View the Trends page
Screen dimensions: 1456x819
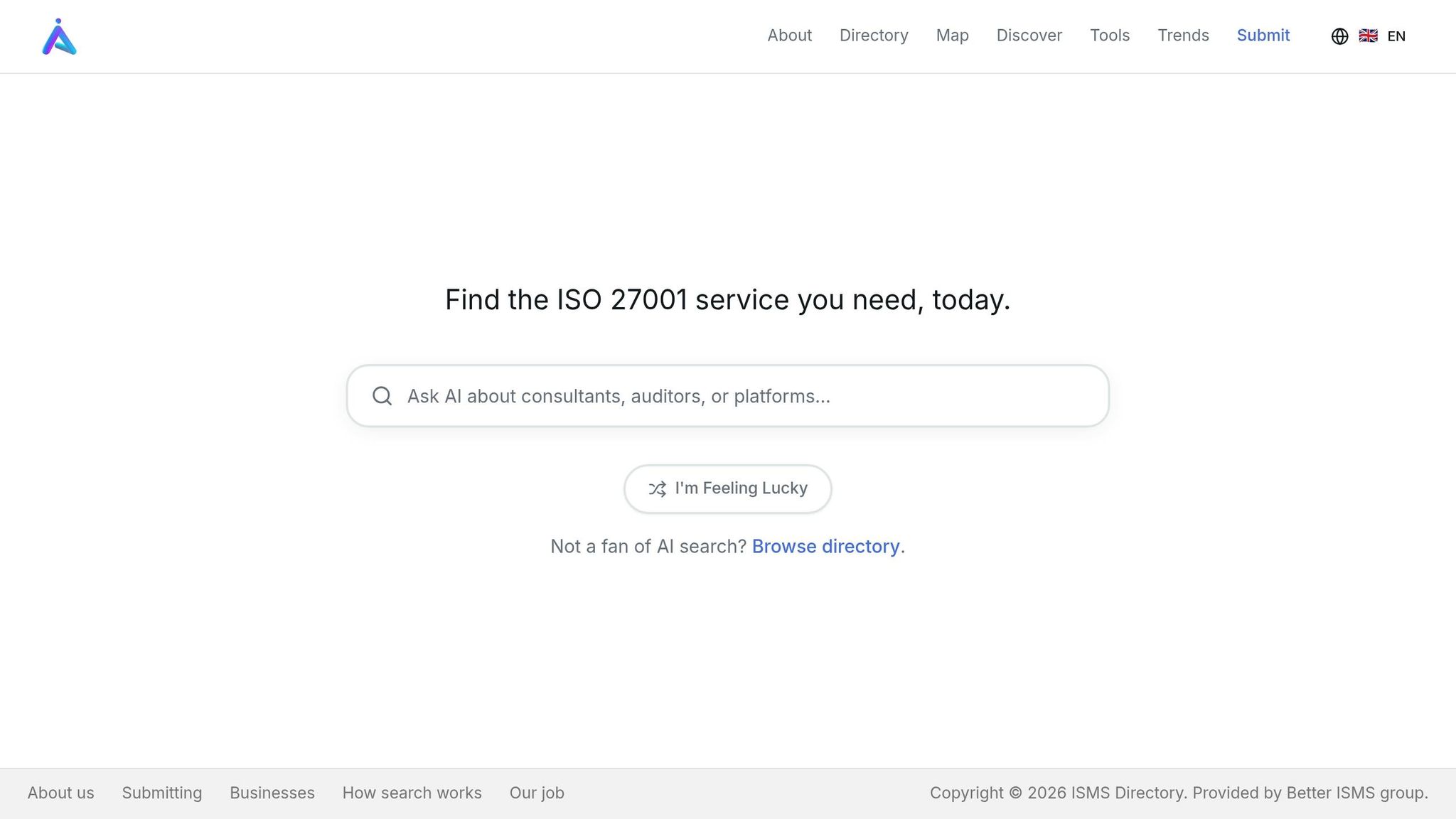pos(1183,36)
